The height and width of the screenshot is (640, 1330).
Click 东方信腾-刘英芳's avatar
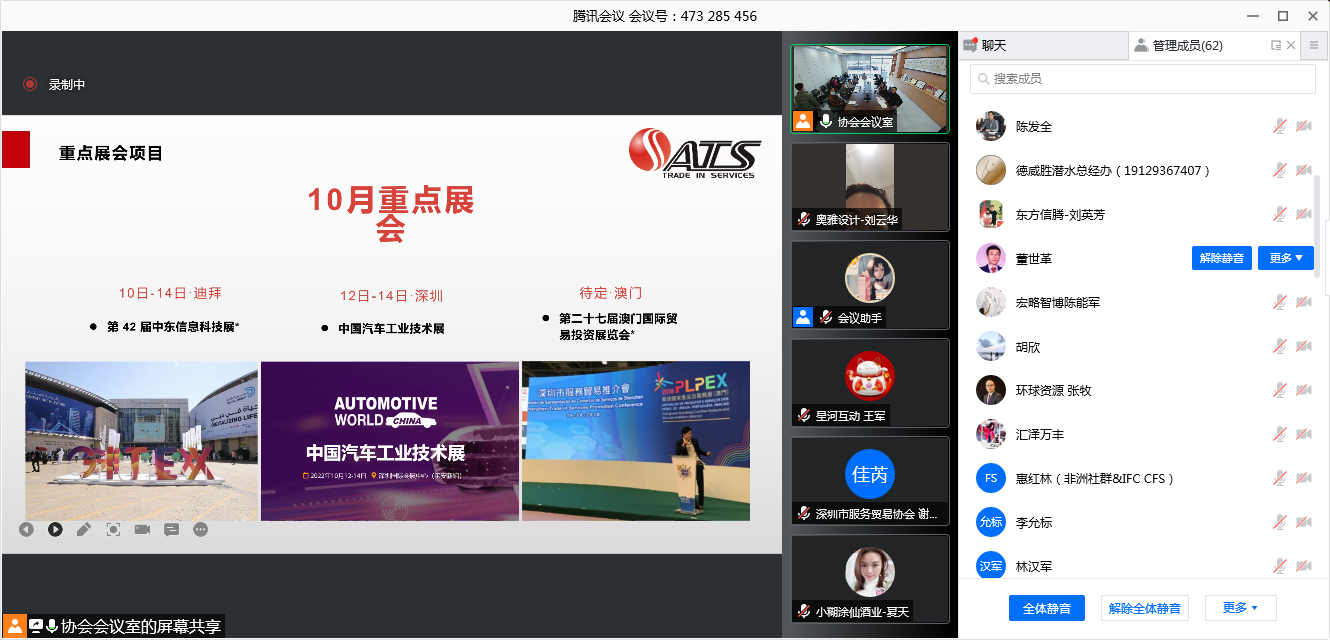coord(990,214)
